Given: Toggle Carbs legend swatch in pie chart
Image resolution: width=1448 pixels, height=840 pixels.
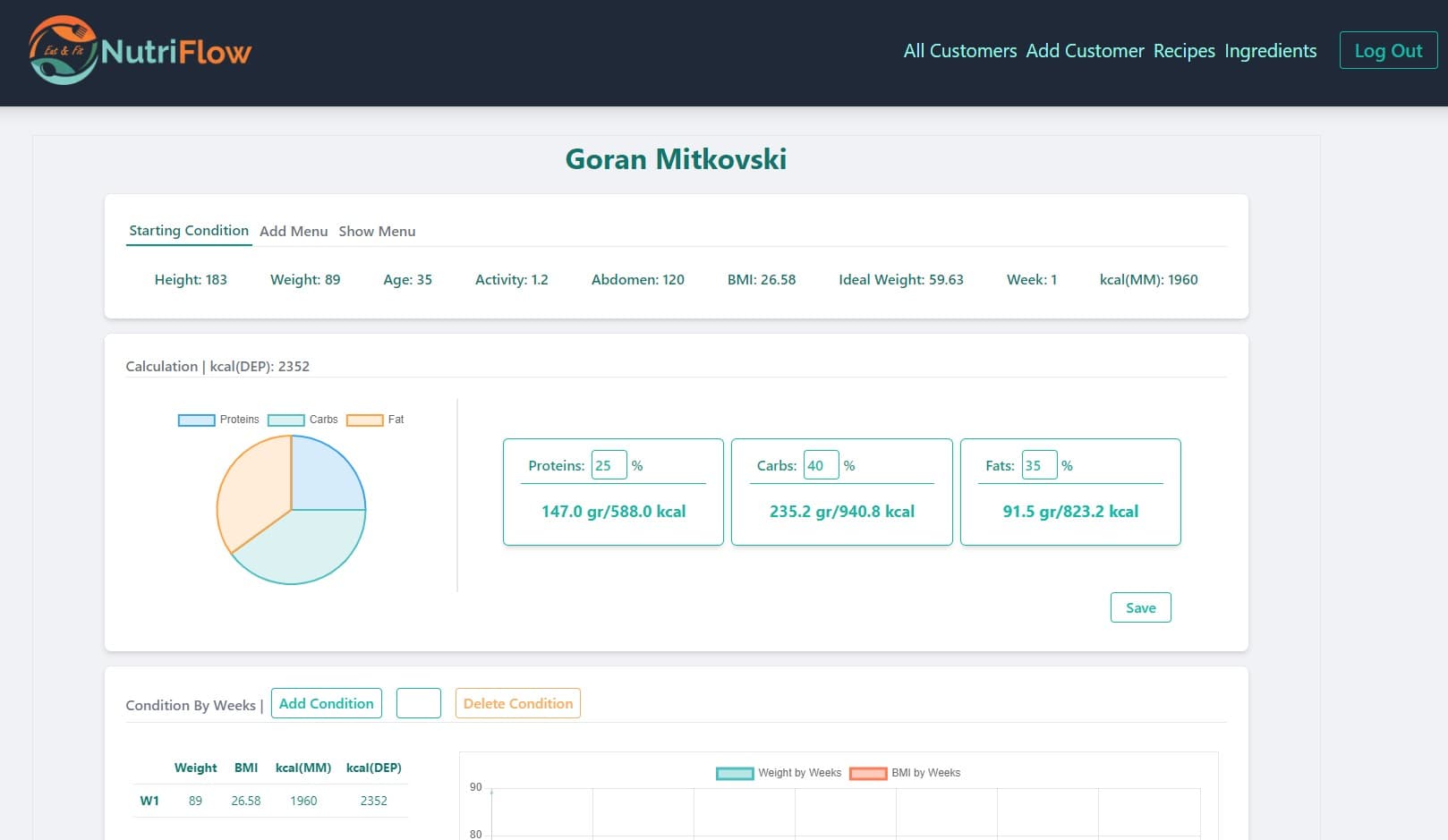Looking at the screenshot, I should tap(285, 420).
